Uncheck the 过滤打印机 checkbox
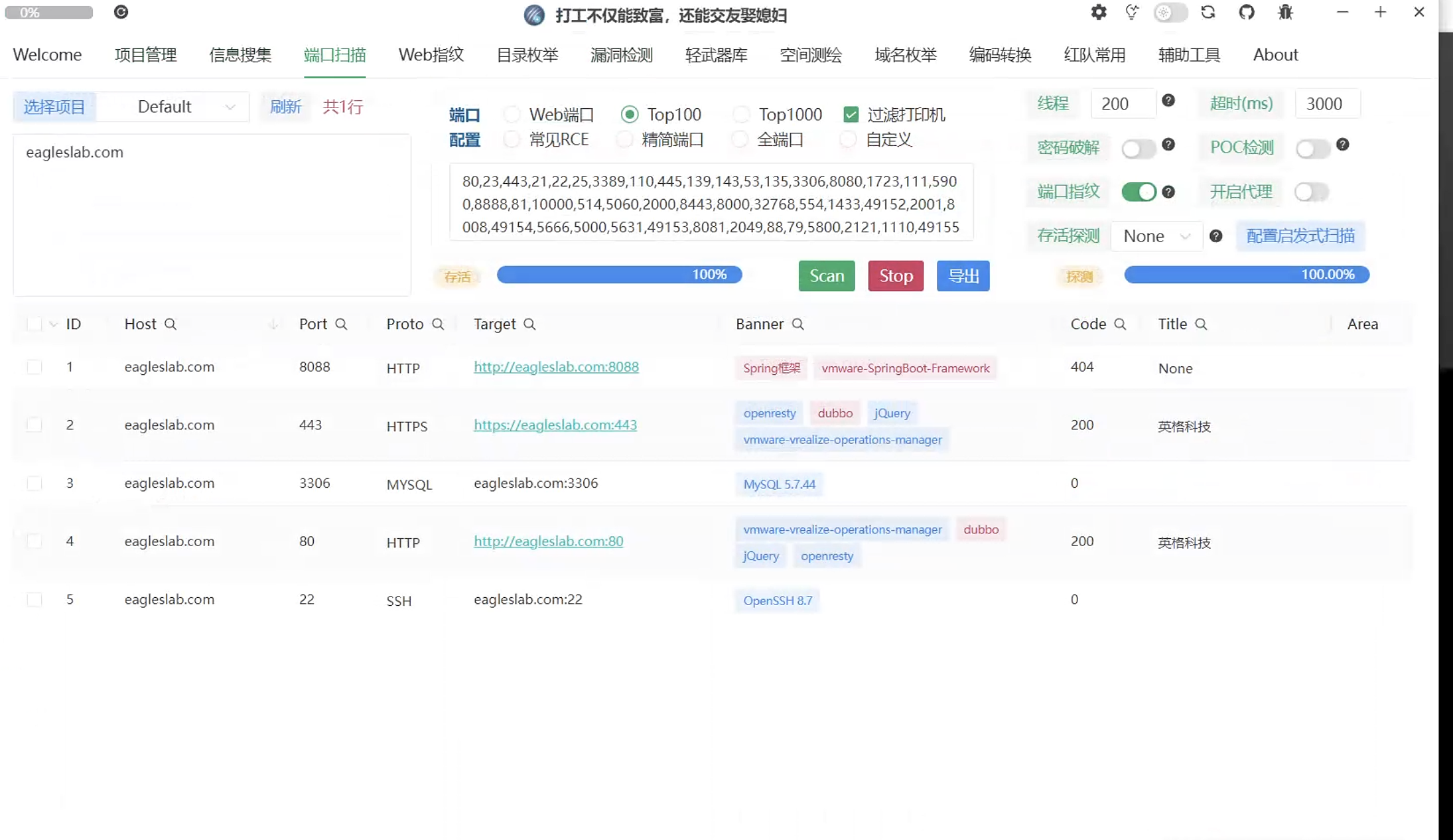1453x840 pixels. tap(851, 115)
